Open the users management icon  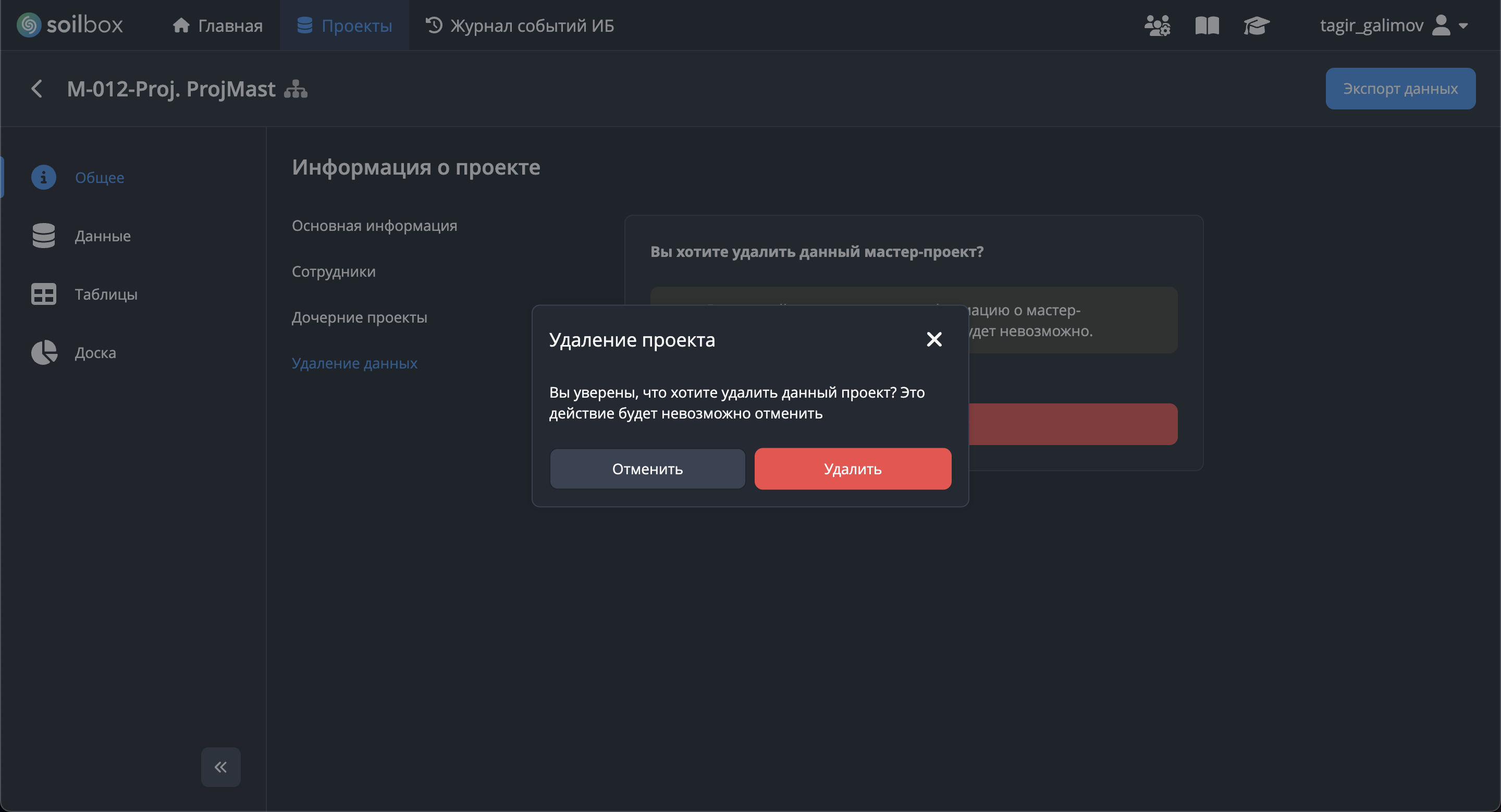click(x=1156, y=25)
